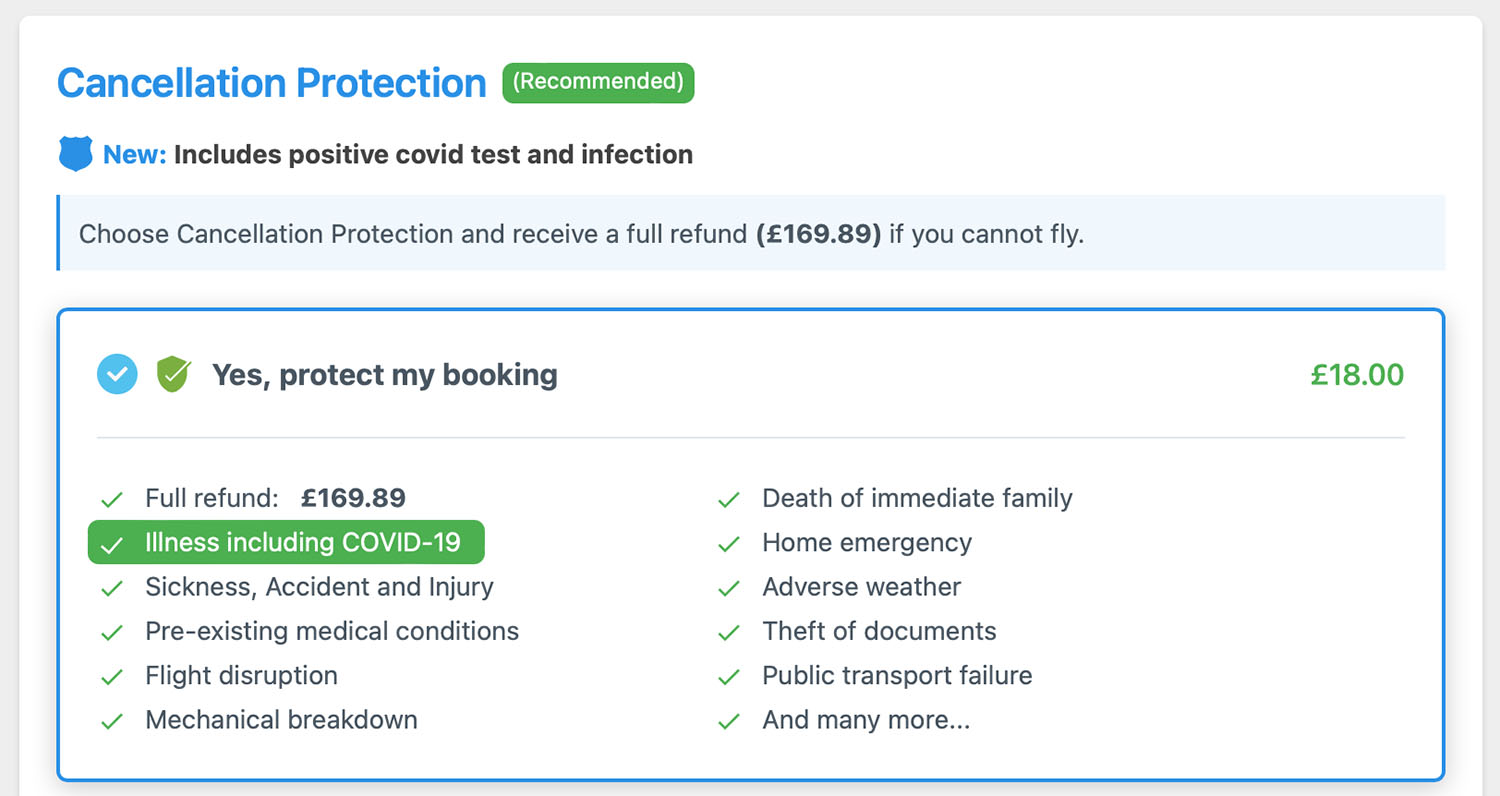Click the checkmark beside Death of immediate family
Image resolution: width=1500 pixels, height=796 pixels.
pos(729,499)
